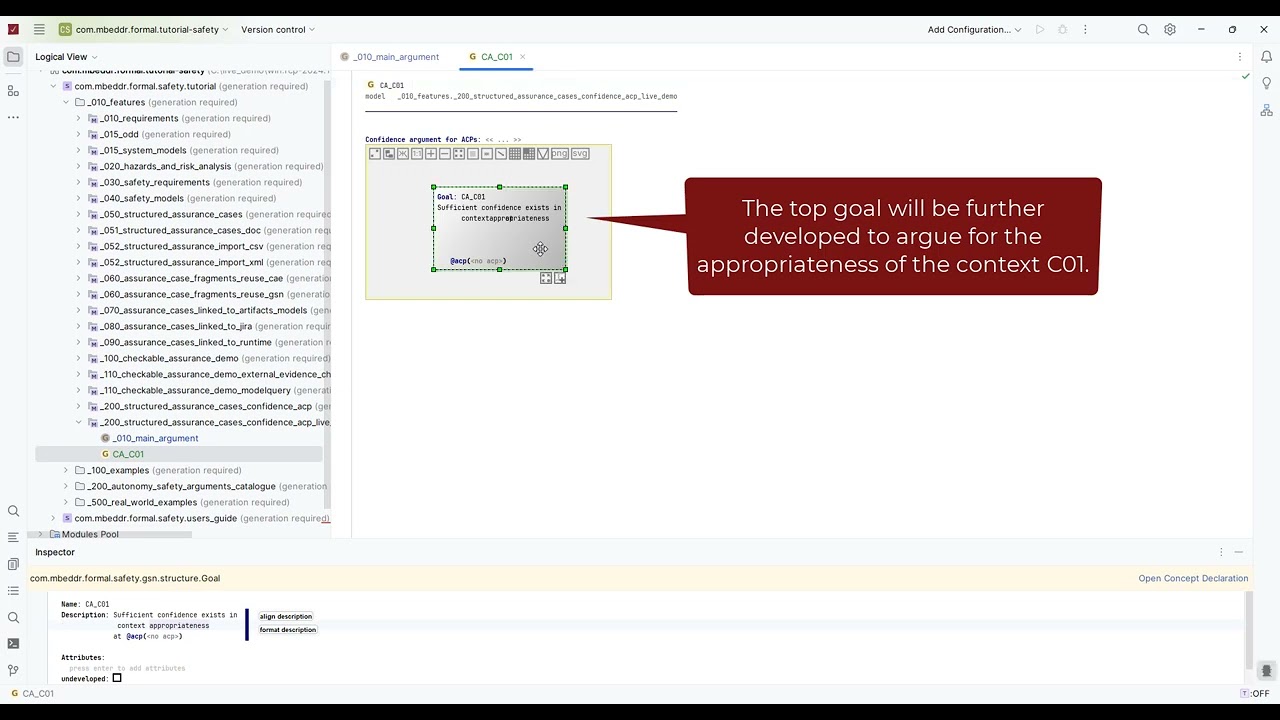The height and width of the screenshot is (720, 1280).
Task: Open more tool windows ellipsis in left sidebar
Action: (x=13, y=117)
